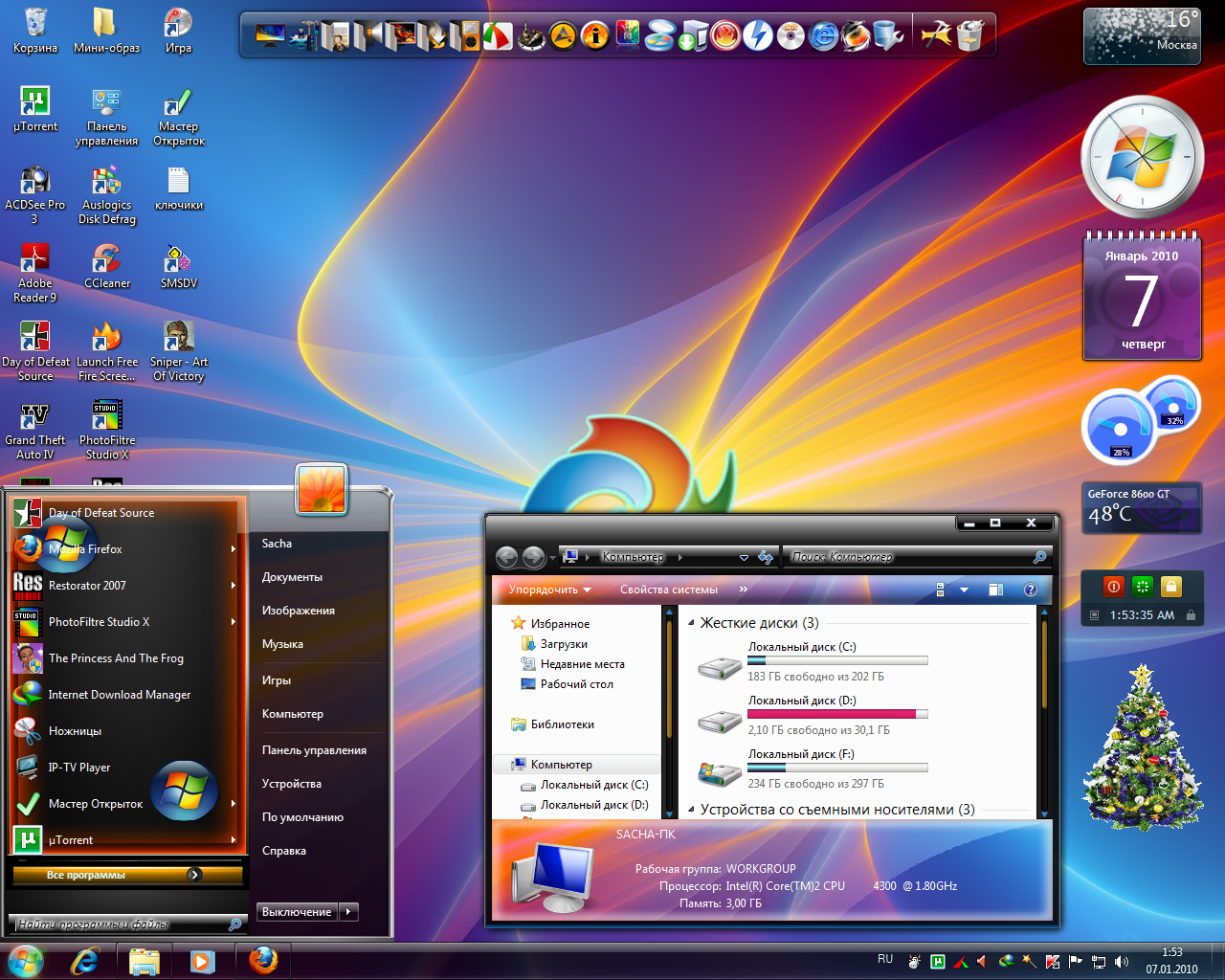Click the Start orb button
This screenshot has width=1225, height=980.
[26, 961]
